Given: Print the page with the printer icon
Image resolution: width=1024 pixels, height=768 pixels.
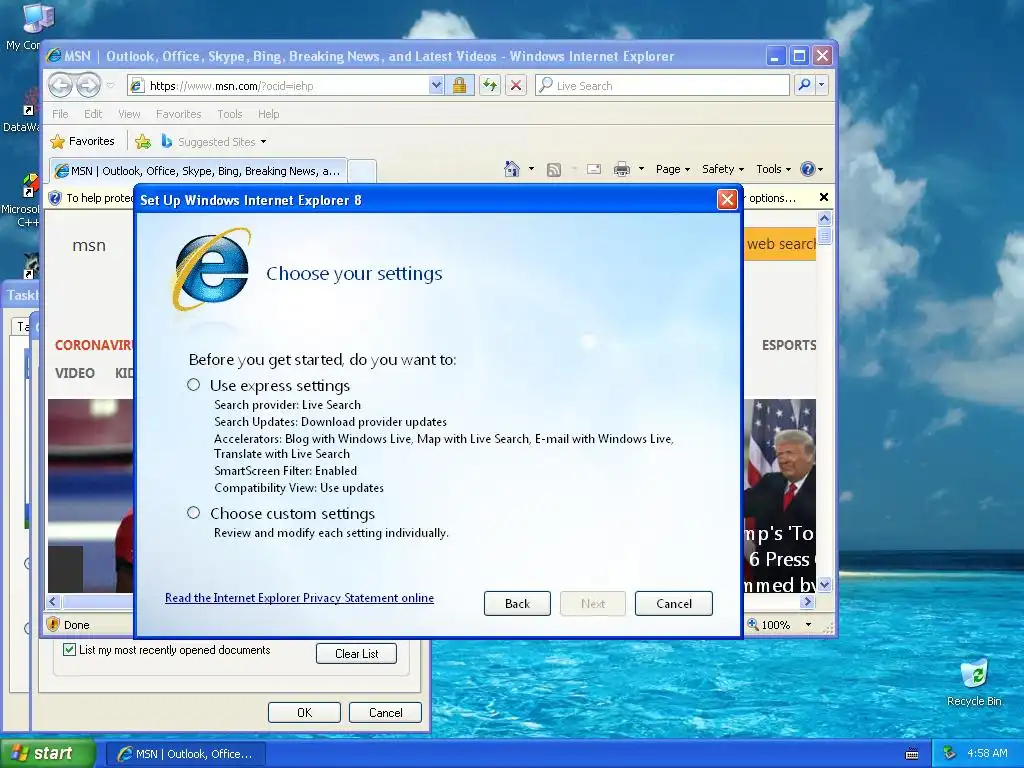Looking at the screenshot, I should (x=622, y=169).
